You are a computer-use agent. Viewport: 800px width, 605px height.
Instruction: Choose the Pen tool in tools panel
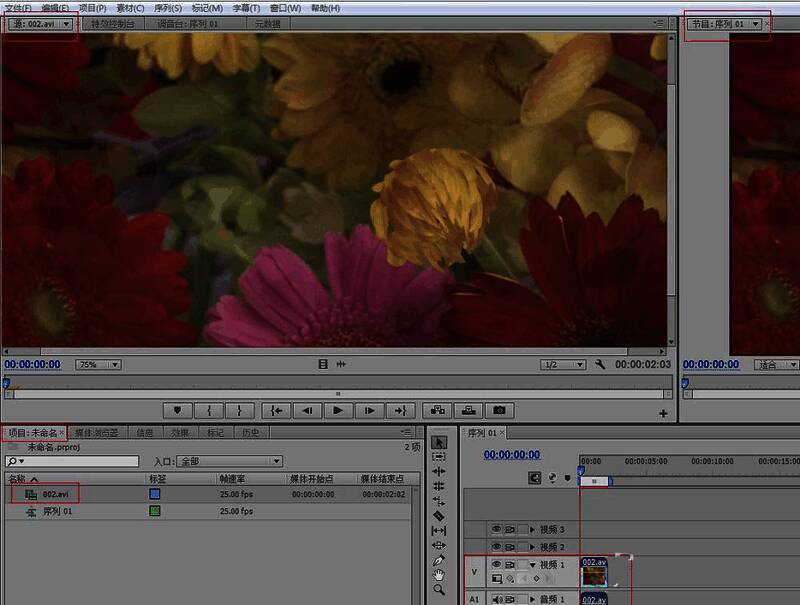(x=438, y=561)
